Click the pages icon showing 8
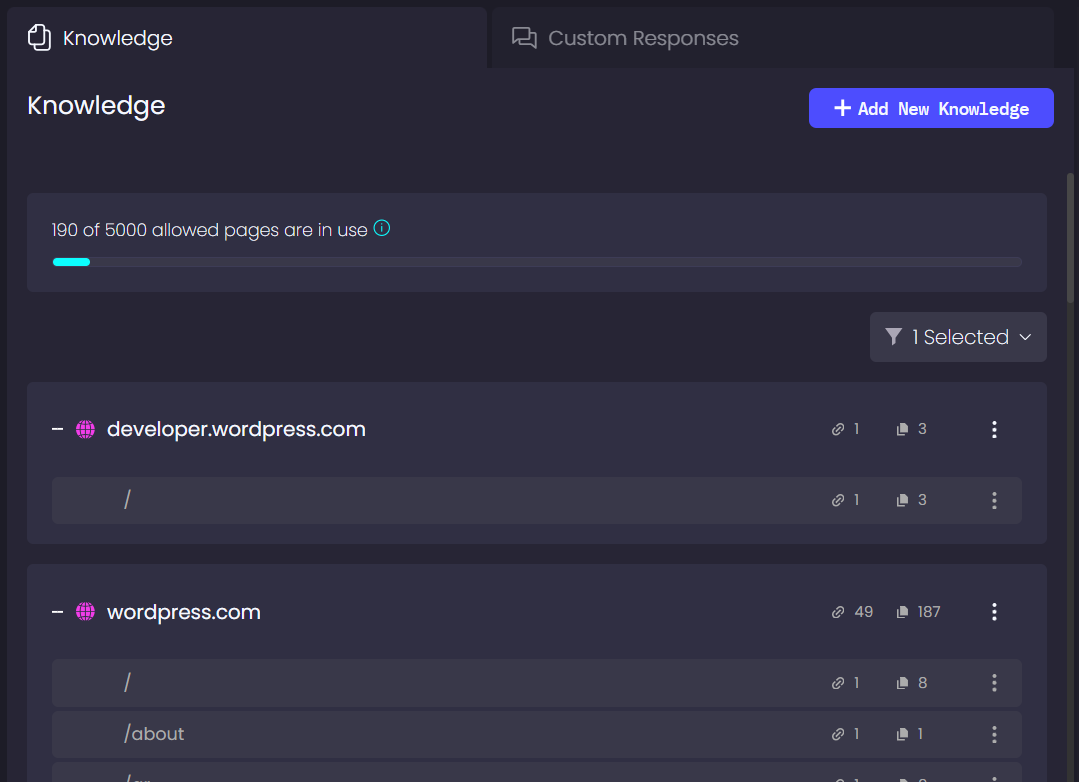1079x782 pixels. [902, 683]
